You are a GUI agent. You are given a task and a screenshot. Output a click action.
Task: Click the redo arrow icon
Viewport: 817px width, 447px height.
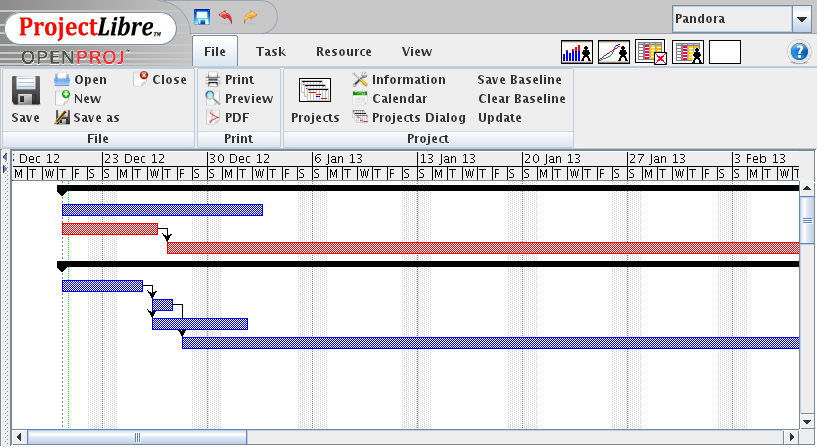pos(249,17)
